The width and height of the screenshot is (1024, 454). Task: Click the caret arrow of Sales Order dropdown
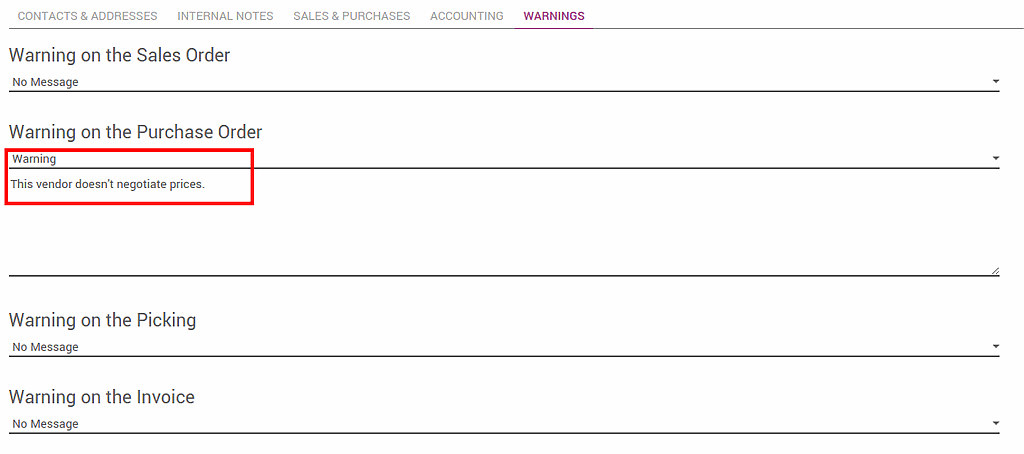[995, 82]
